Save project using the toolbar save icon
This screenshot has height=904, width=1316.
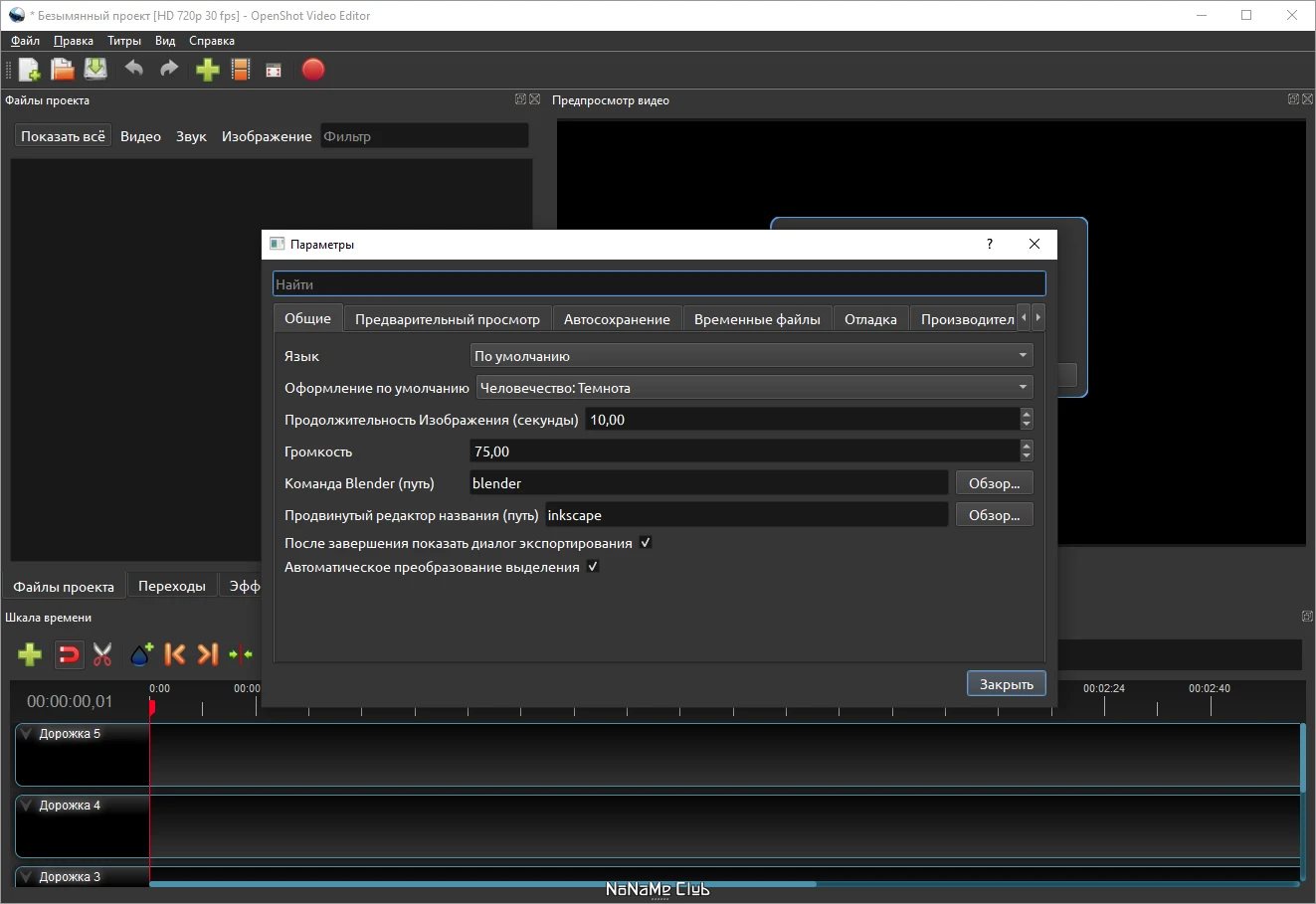pos(95,70)
